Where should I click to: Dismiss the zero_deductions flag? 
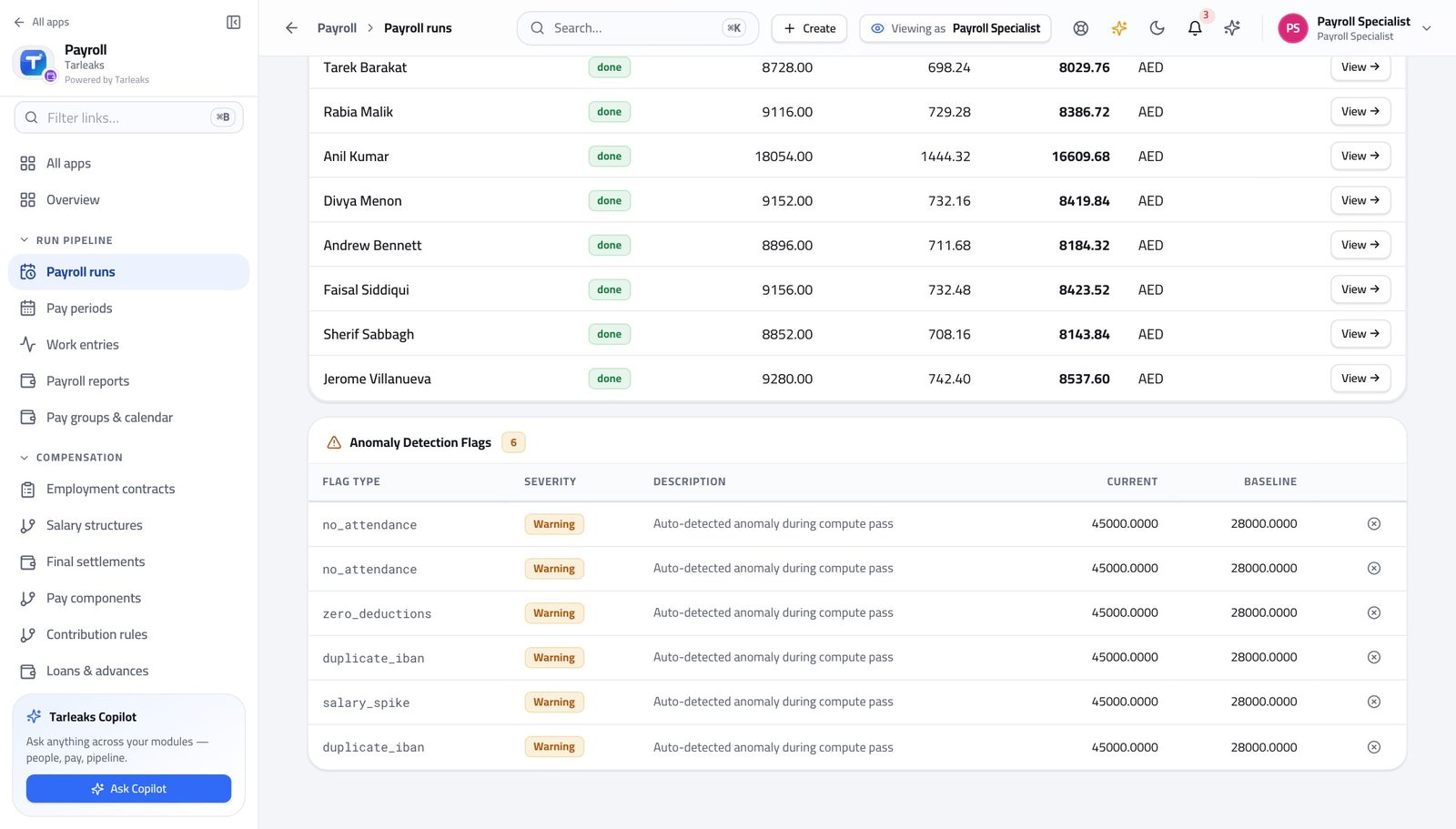point(1374,613)
